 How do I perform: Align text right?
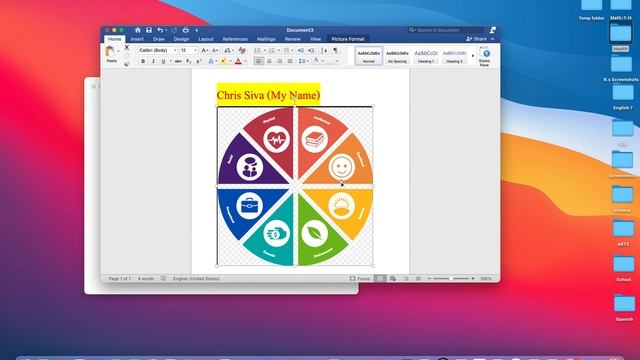(280, 61)
